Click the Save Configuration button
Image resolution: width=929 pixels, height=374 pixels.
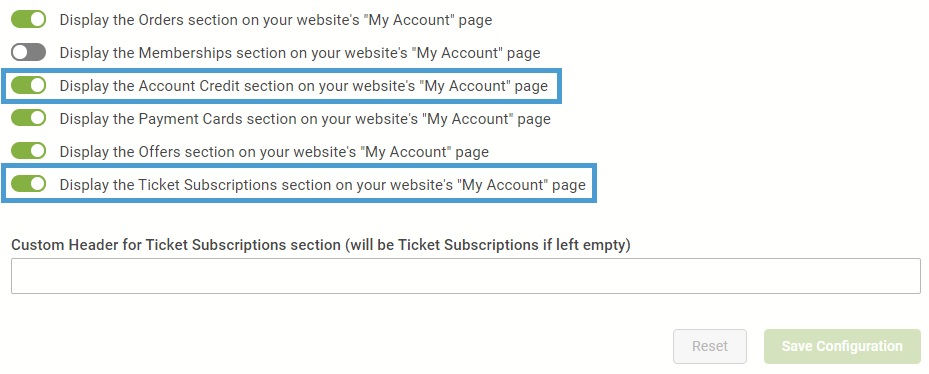842,346
